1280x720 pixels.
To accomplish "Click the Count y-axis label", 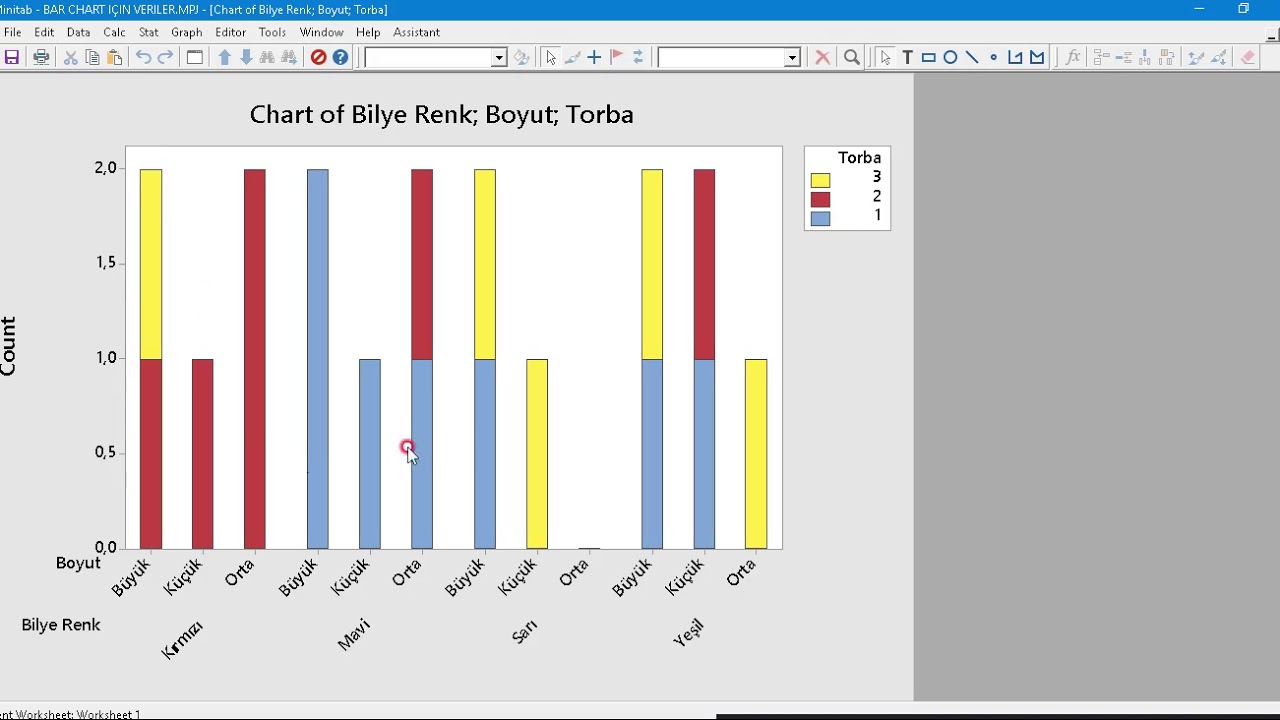I will [x=8, y=346].
